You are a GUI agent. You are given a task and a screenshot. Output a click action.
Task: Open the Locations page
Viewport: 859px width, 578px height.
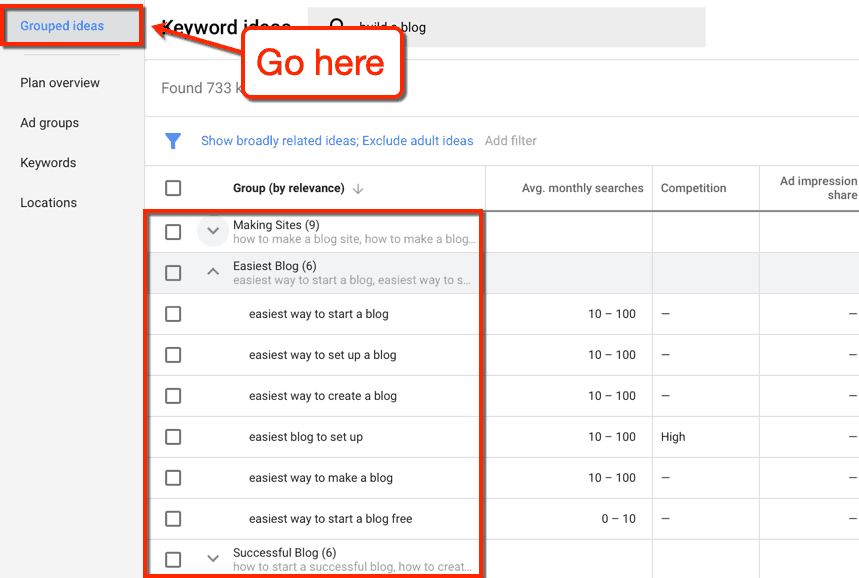[x=48, y=202]
